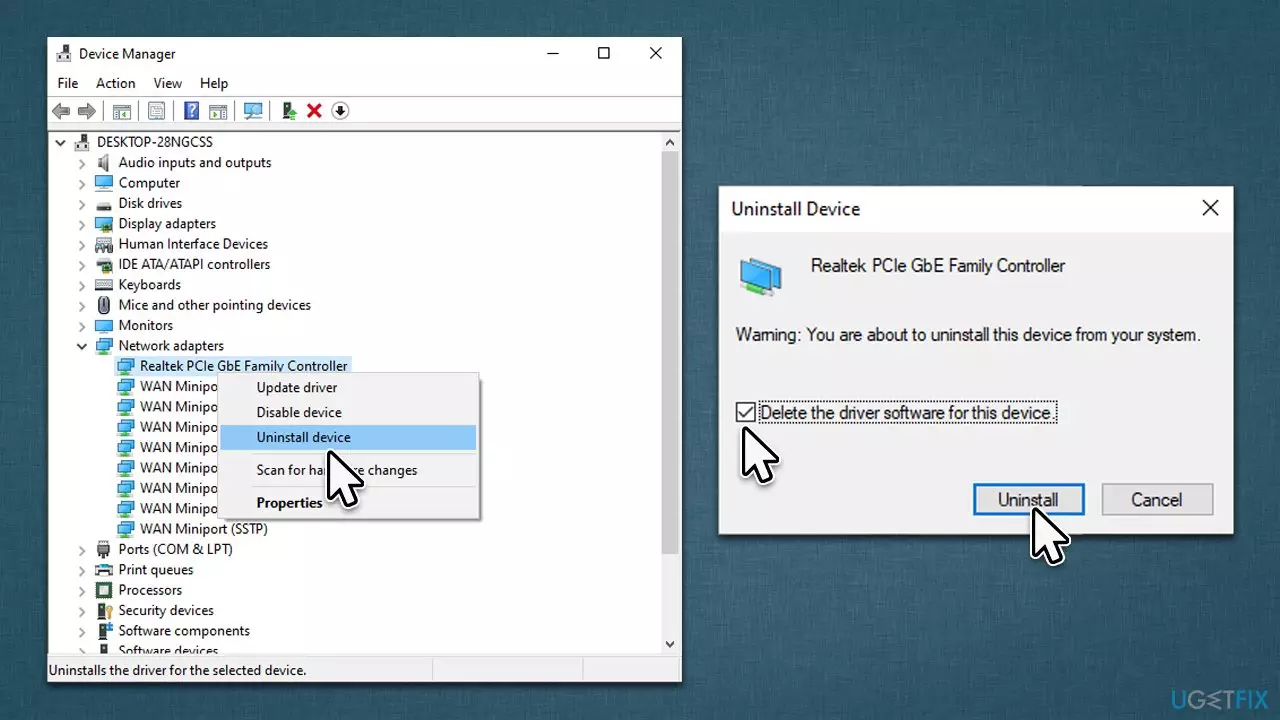This screenshot has width=1280, height=720.
Task: Select Software components label
Action: click(184, 631)
